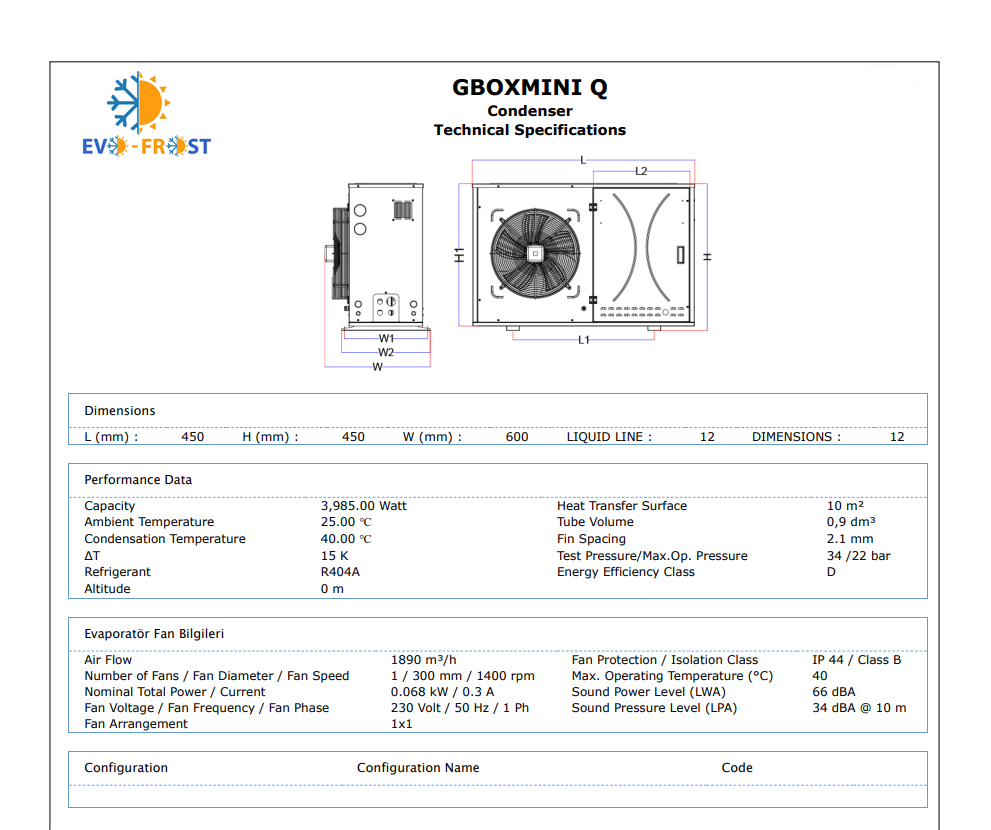Click the 230 Volt / 50 Hz value
Screen dimensions: 991x830
(460, 708)
